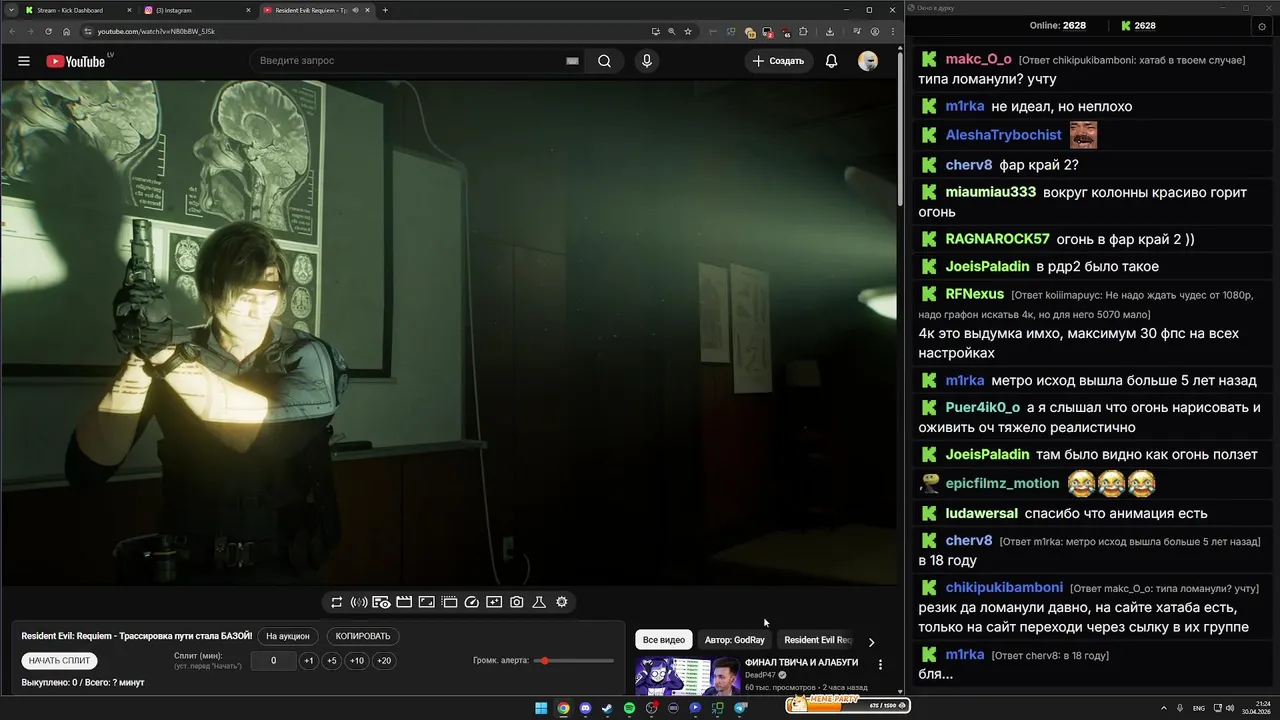This screenshot has width=1280, height=720.
Task: Click chat username makc_O_o
Action: pyautogui.click(x=978, y=59)
